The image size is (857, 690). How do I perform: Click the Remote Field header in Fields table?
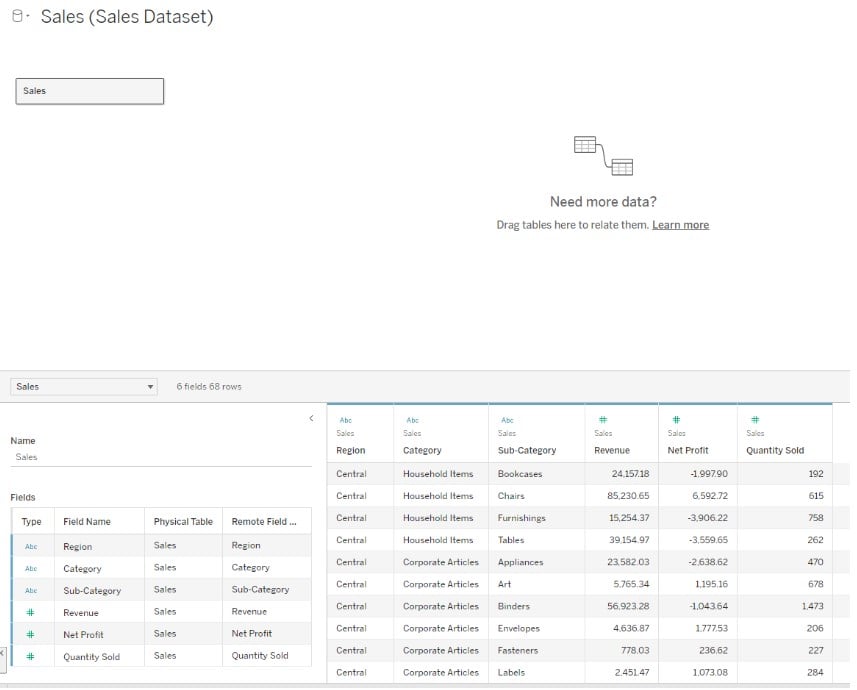coord(264,522)
